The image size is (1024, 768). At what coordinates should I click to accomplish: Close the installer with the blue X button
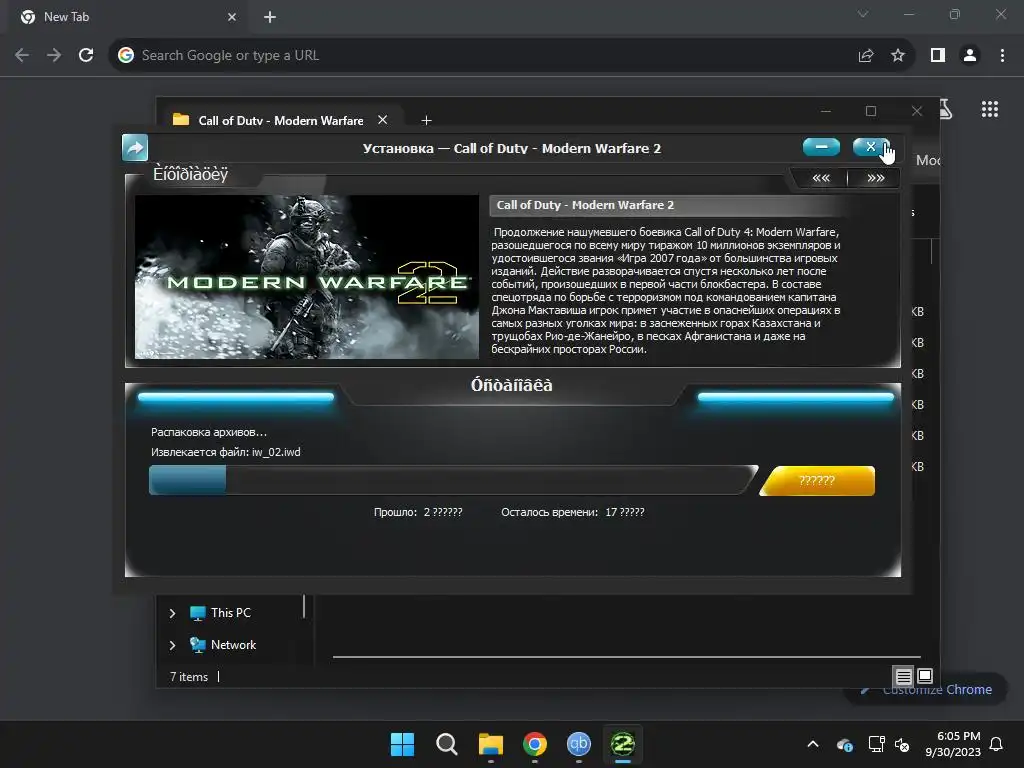(871, 147)
